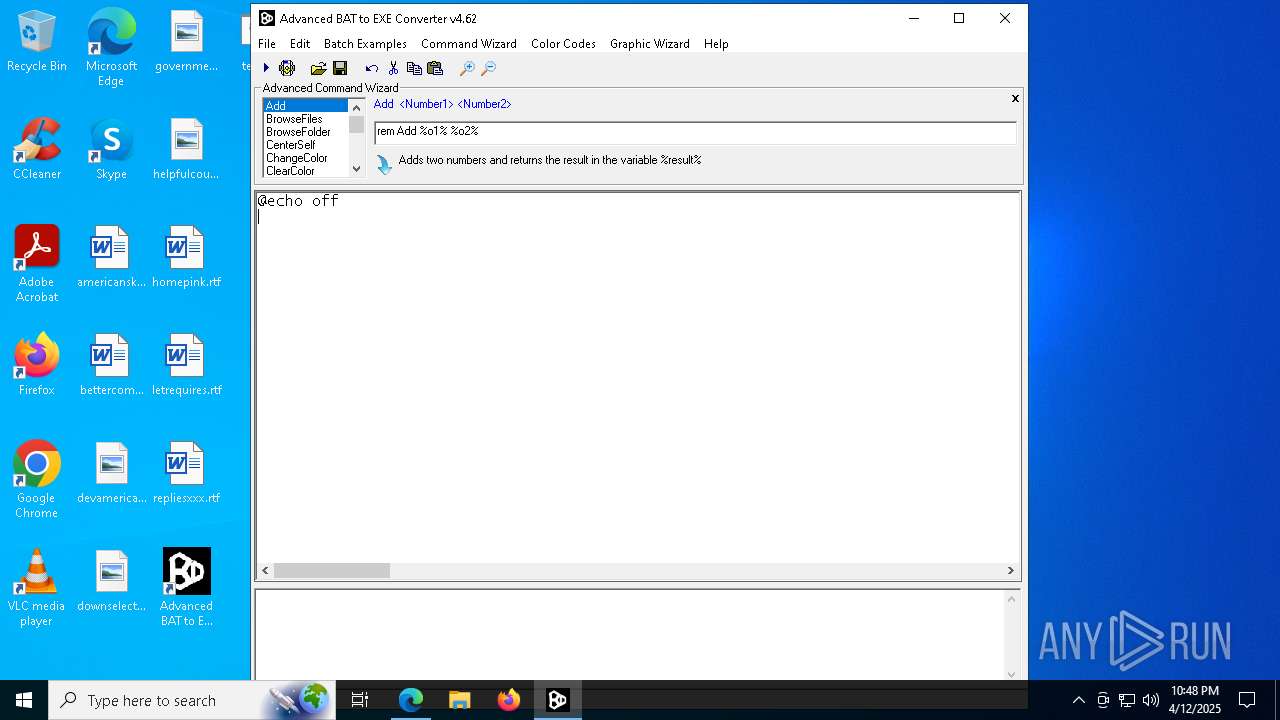The height and width of the screenshot is (720, 1280).
Task: Open Task View on the taskbar
Action: pyautogui.click(x=361, y=700)
